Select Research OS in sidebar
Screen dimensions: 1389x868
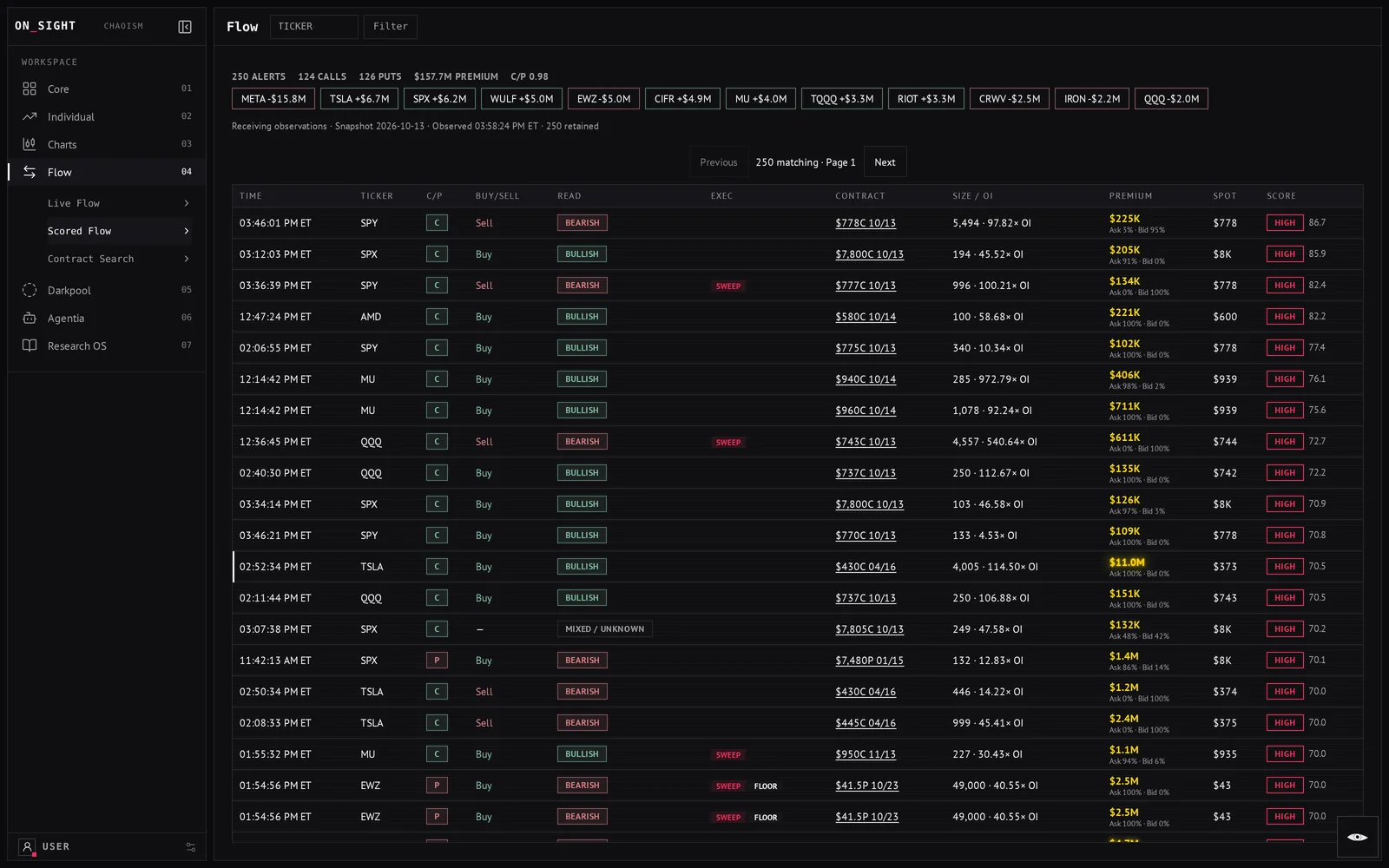click(x=107, y=345)
